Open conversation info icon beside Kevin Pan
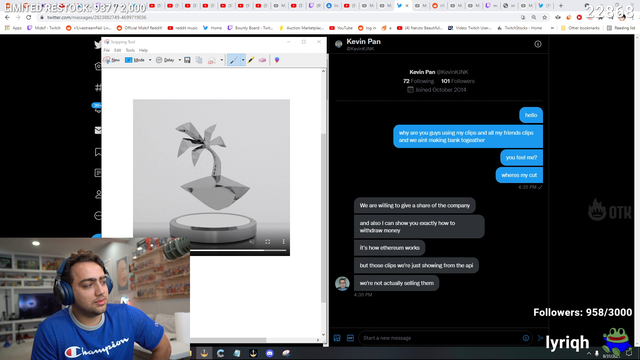The height and width of the screenshot is (360, 640). tap(538, 44)
